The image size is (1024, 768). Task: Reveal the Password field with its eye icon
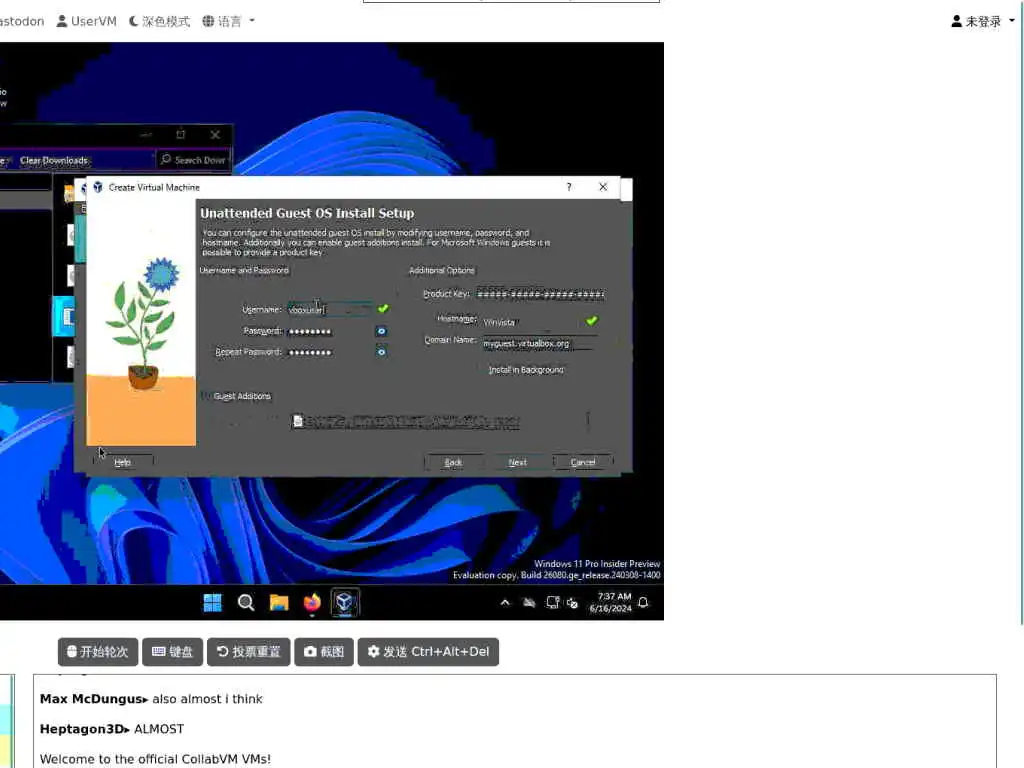coord(381,331)
